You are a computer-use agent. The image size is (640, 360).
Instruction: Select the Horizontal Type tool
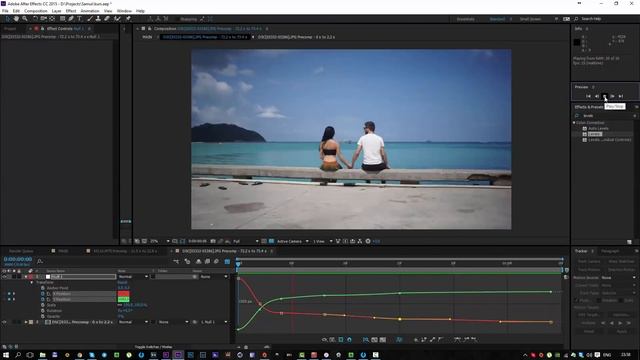tap(79, 19)
